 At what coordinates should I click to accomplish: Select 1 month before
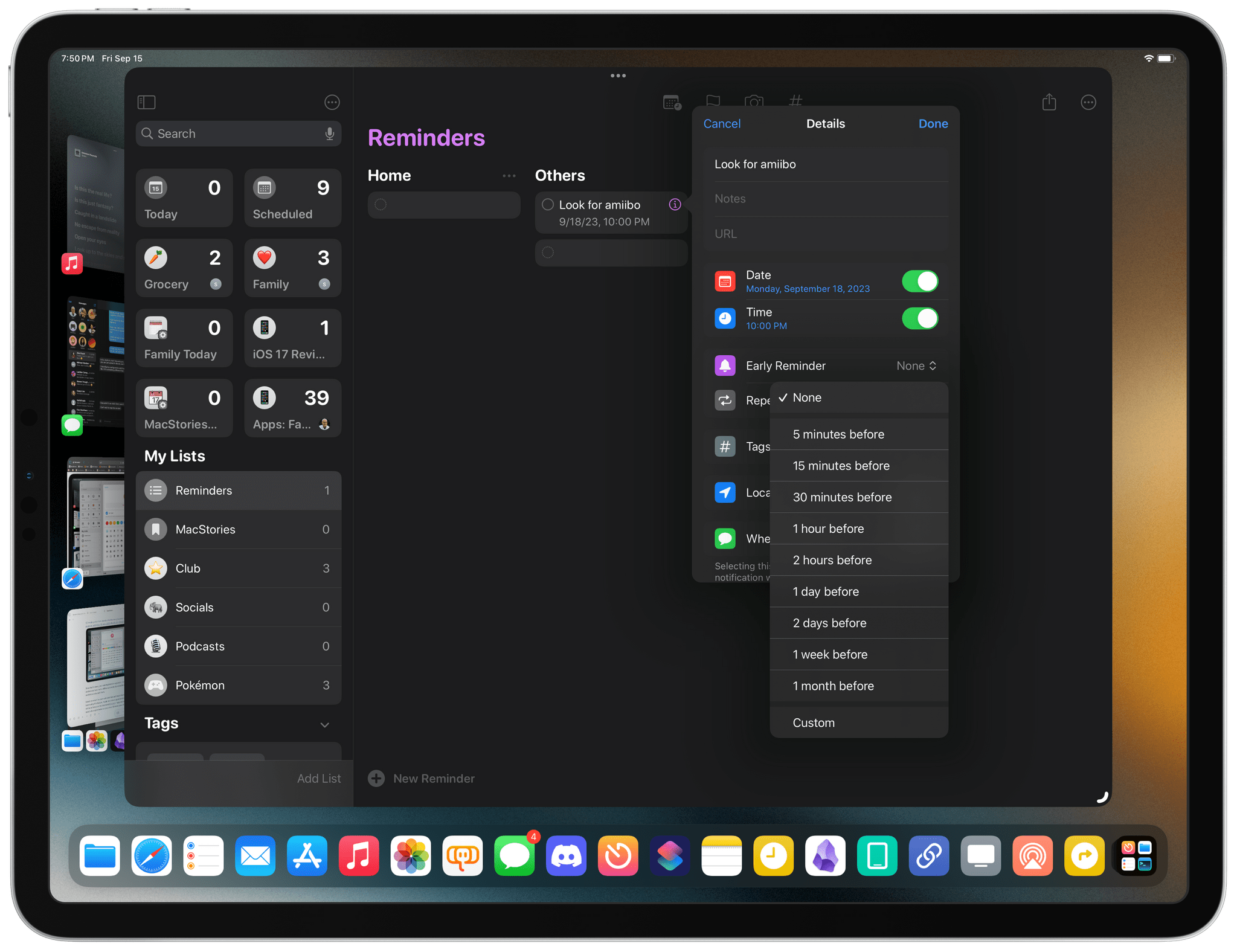(x=859, y=686)
